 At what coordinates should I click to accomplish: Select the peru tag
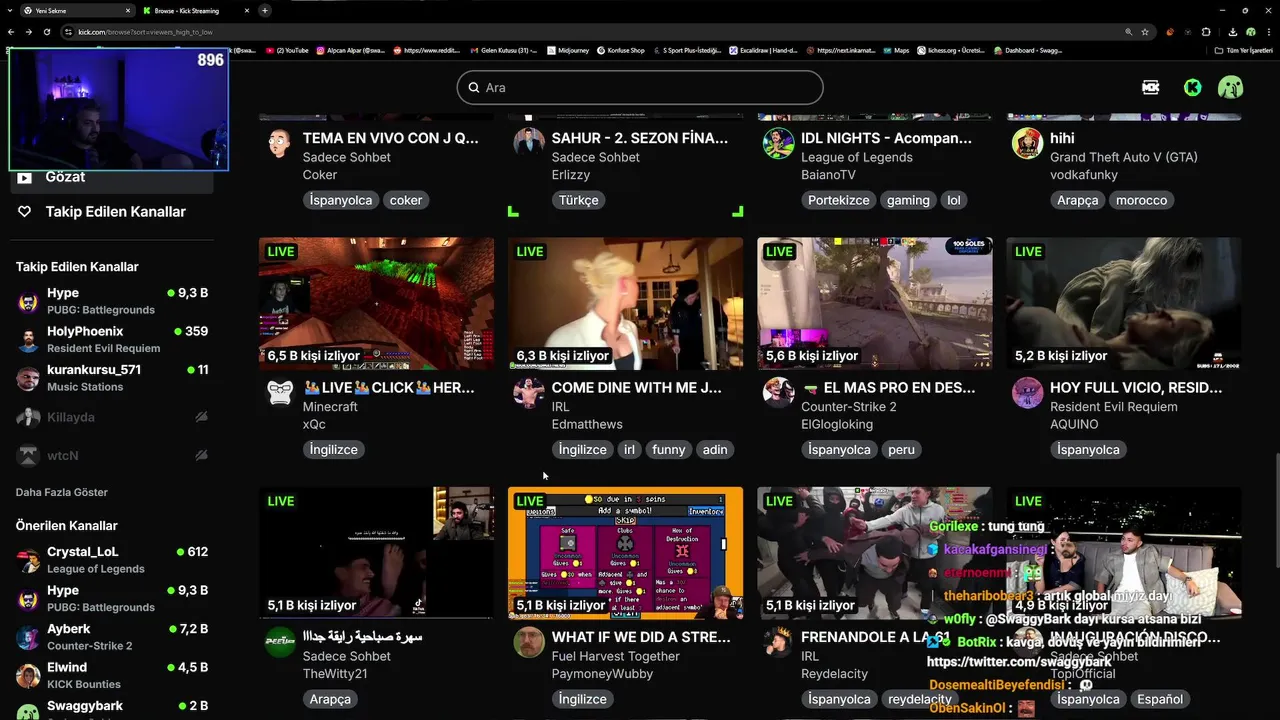(x=902, y=450)
